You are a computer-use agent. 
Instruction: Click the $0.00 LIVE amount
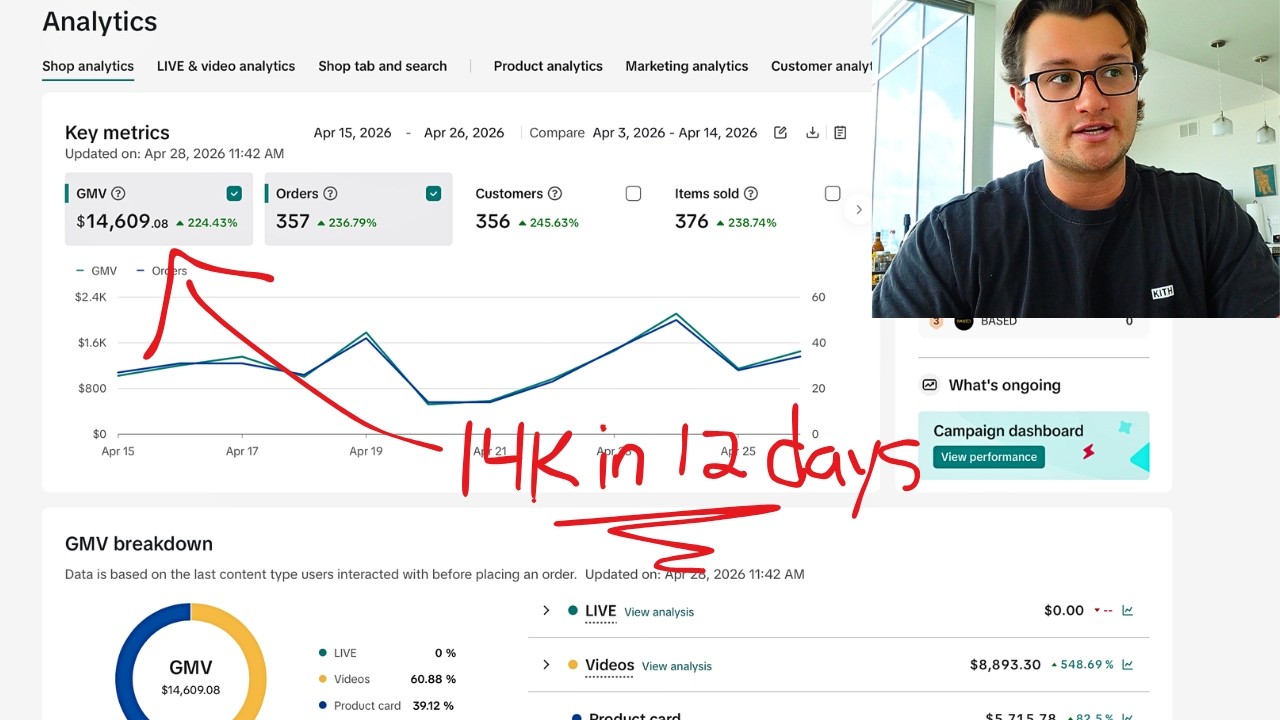point(1063,610)
